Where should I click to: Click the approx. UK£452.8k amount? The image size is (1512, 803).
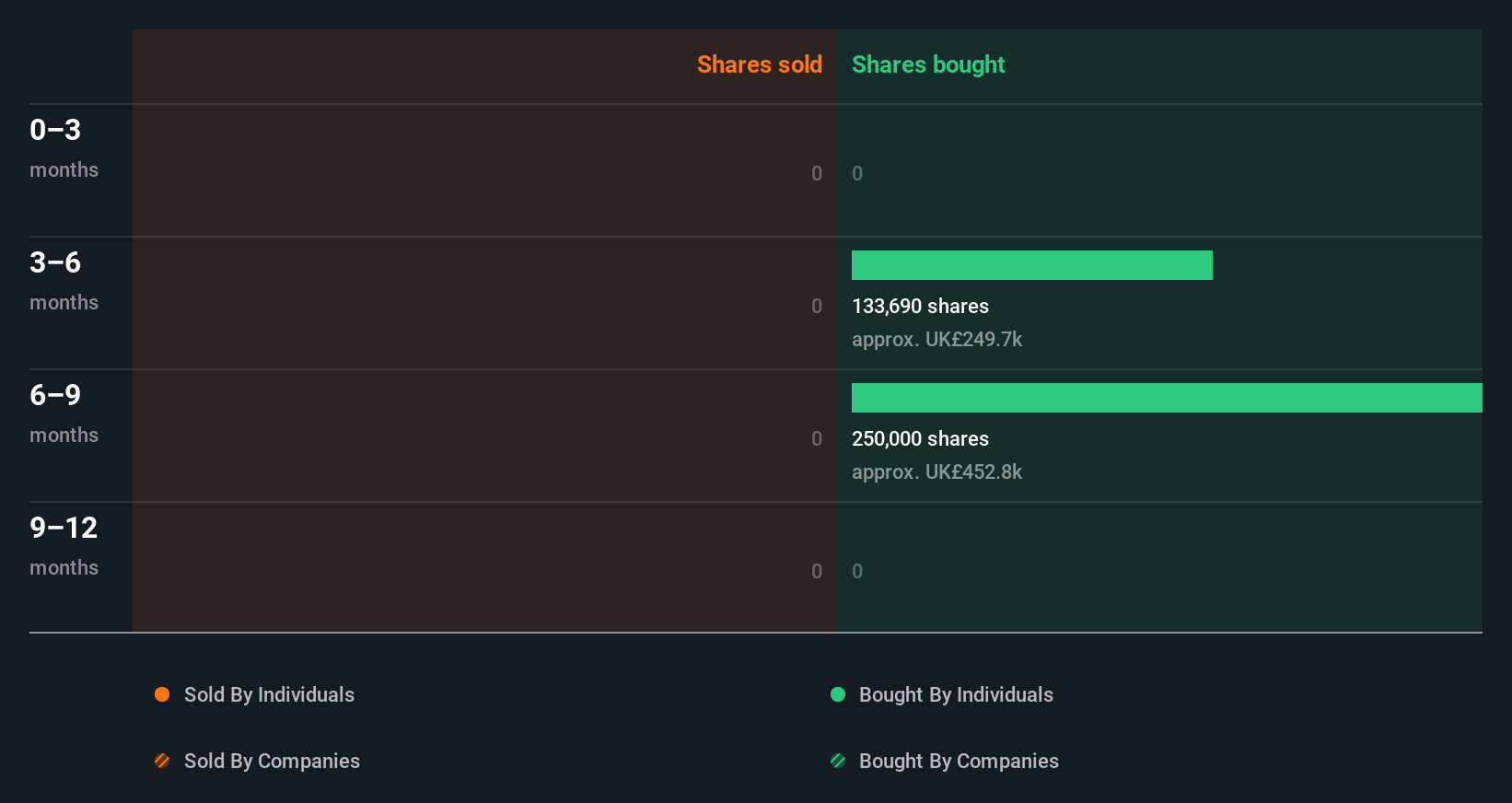tap(936, 472)
